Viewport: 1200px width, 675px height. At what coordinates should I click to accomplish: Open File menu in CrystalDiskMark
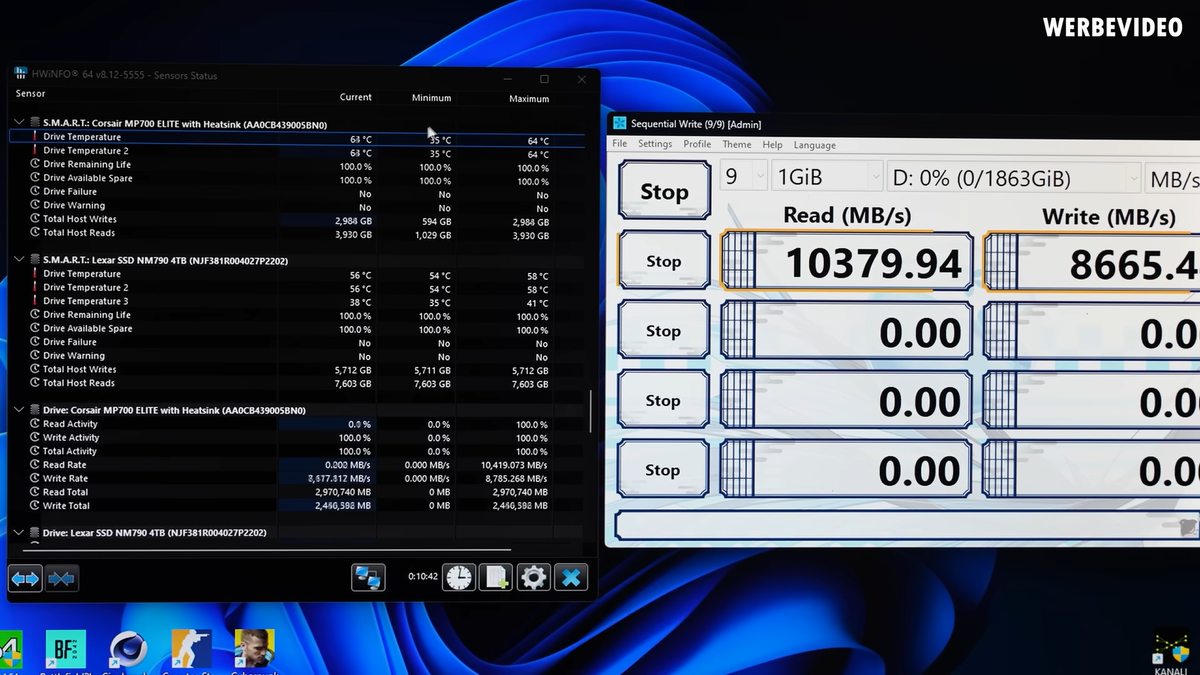pos(620,144)
